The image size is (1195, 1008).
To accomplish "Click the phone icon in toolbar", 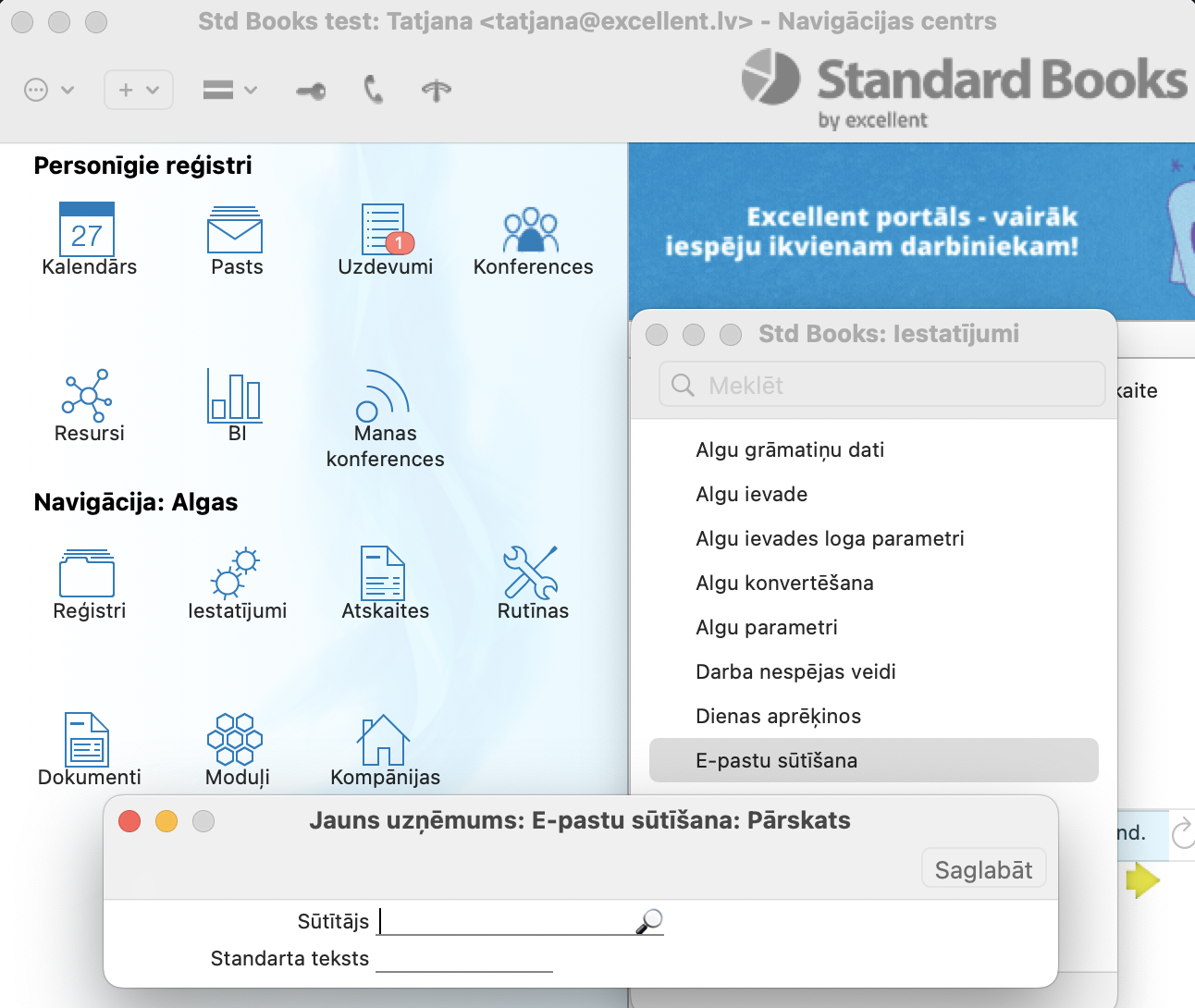I will (373, 90).
